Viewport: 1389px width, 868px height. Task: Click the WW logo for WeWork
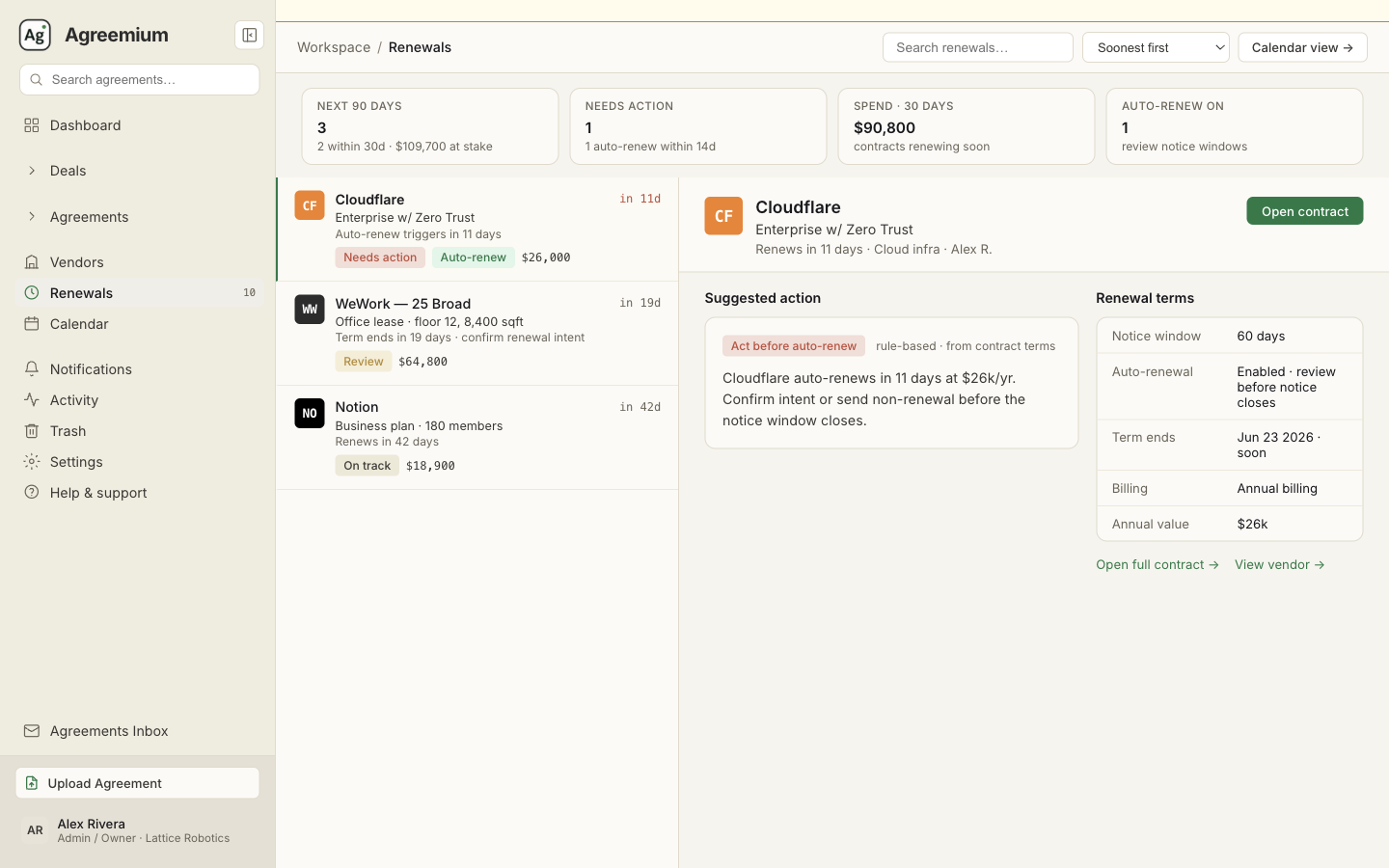[x=310, y=310]
